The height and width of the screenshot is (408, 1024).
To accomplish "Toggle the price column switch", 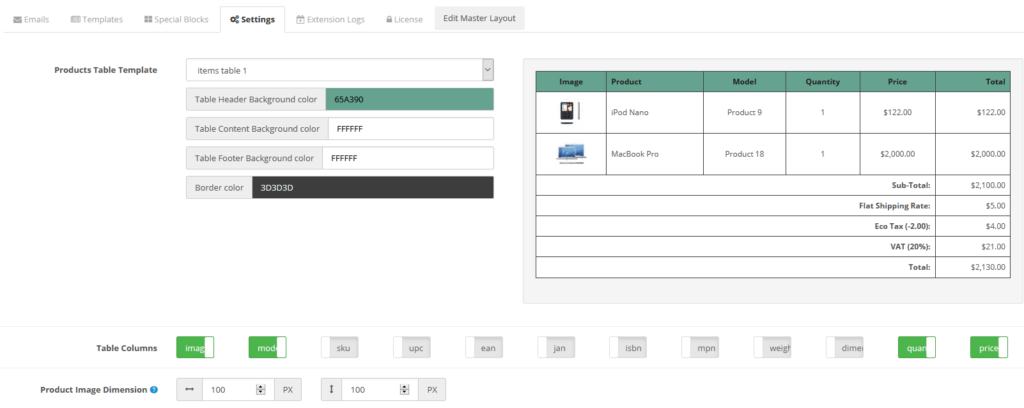I will [x=989, y=347].
